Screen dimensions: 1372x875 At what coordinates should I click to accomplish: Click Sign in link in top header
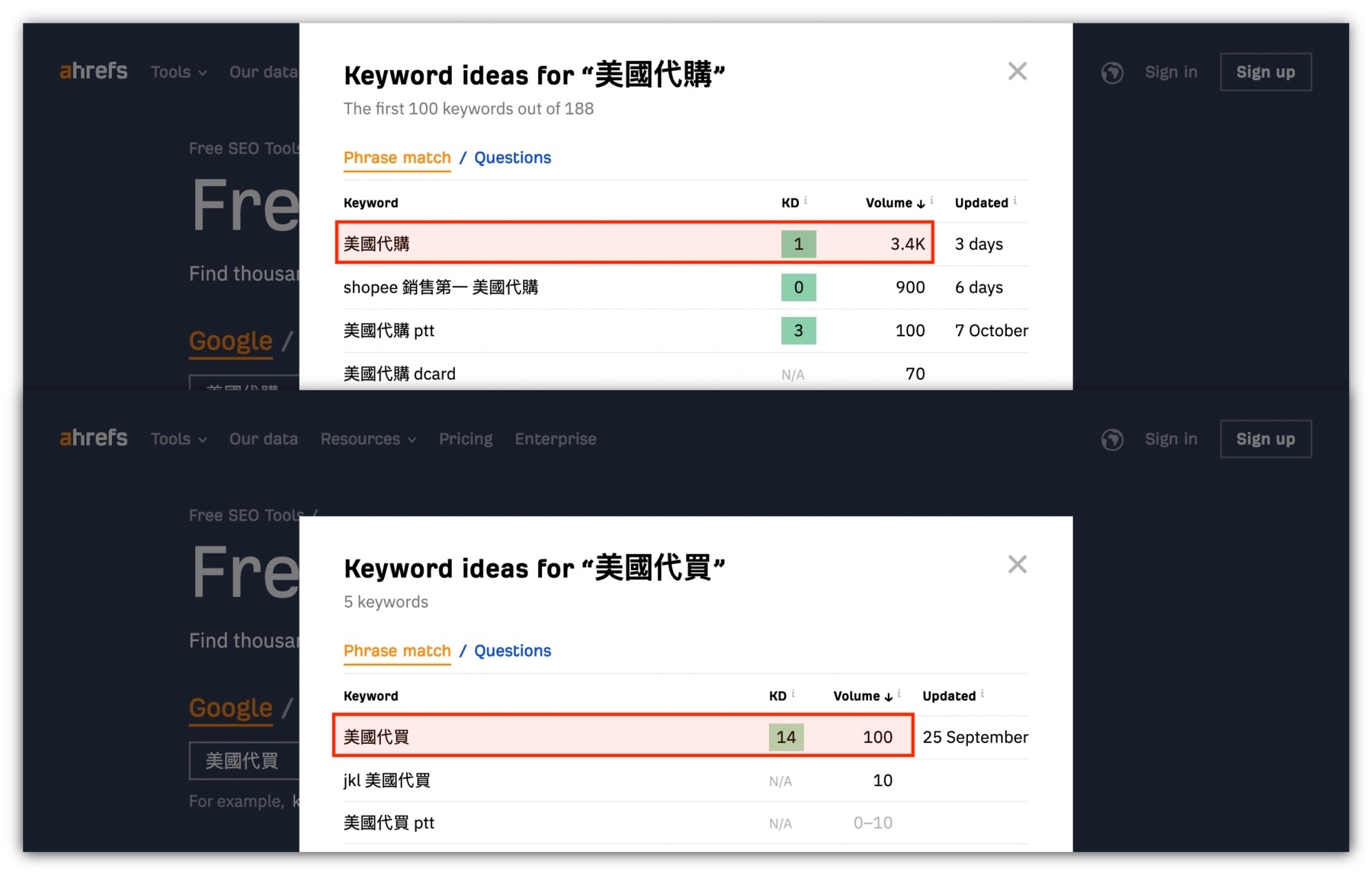coord(1171,72)
